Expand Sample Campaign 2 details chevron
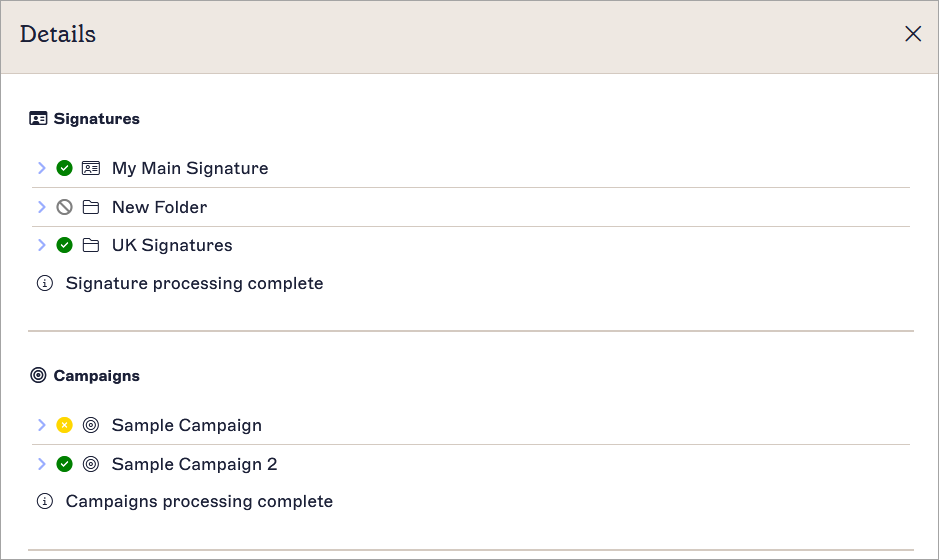Image resolution: width=939 pixels, height=560 pixels. click(41, 464)
